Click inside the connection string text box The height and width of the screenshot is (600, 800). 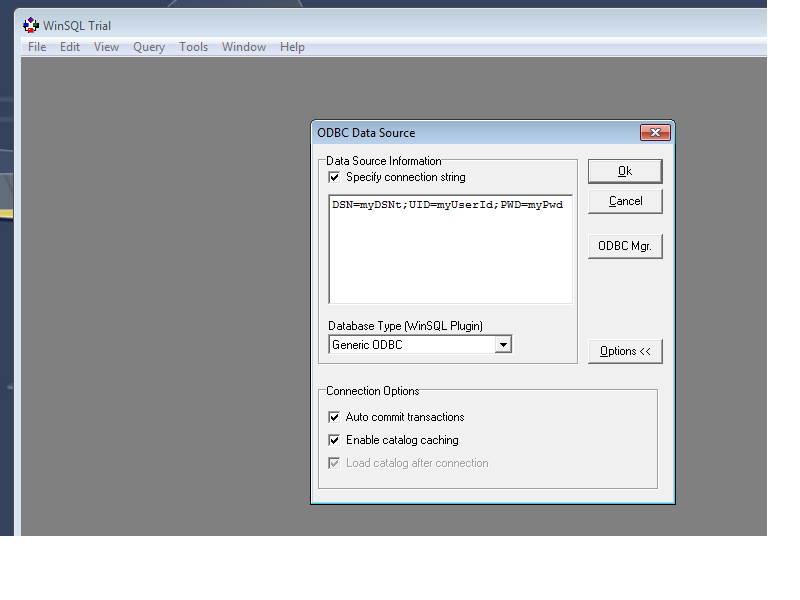coord(451,249)
